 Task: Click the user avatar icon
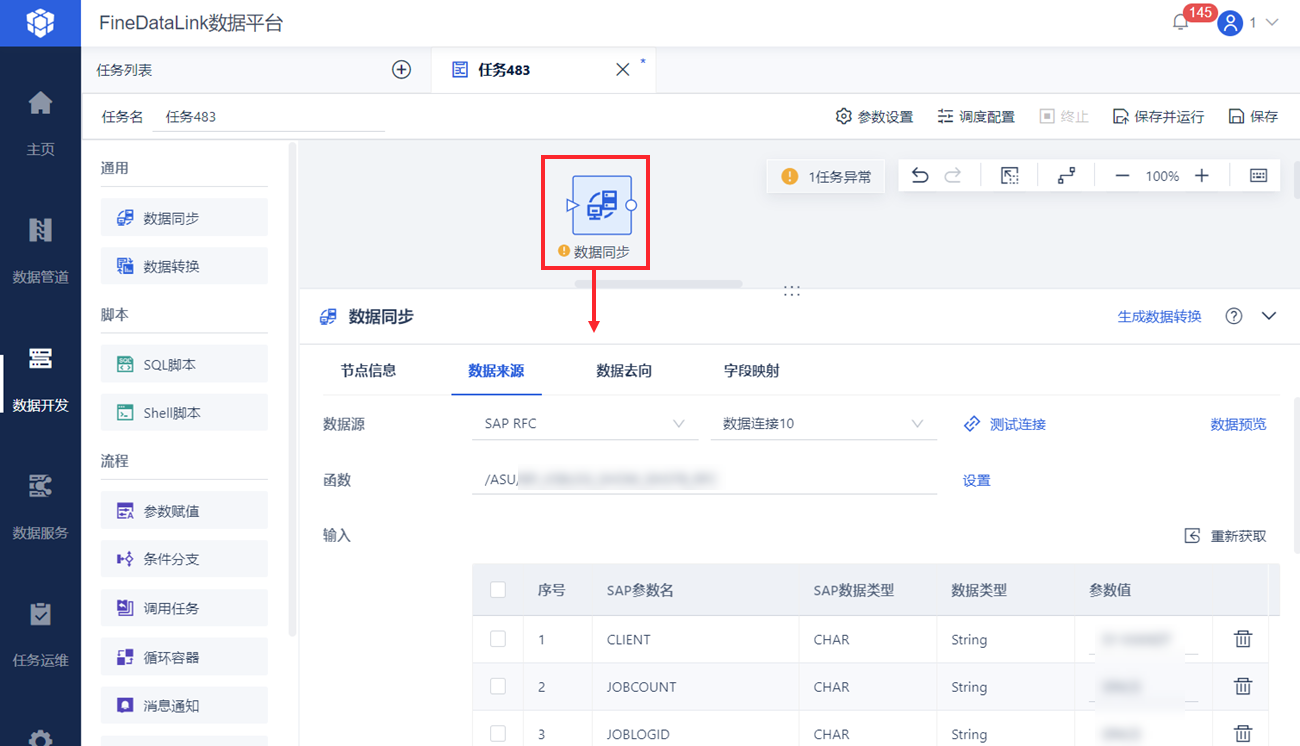[1230, 23]
